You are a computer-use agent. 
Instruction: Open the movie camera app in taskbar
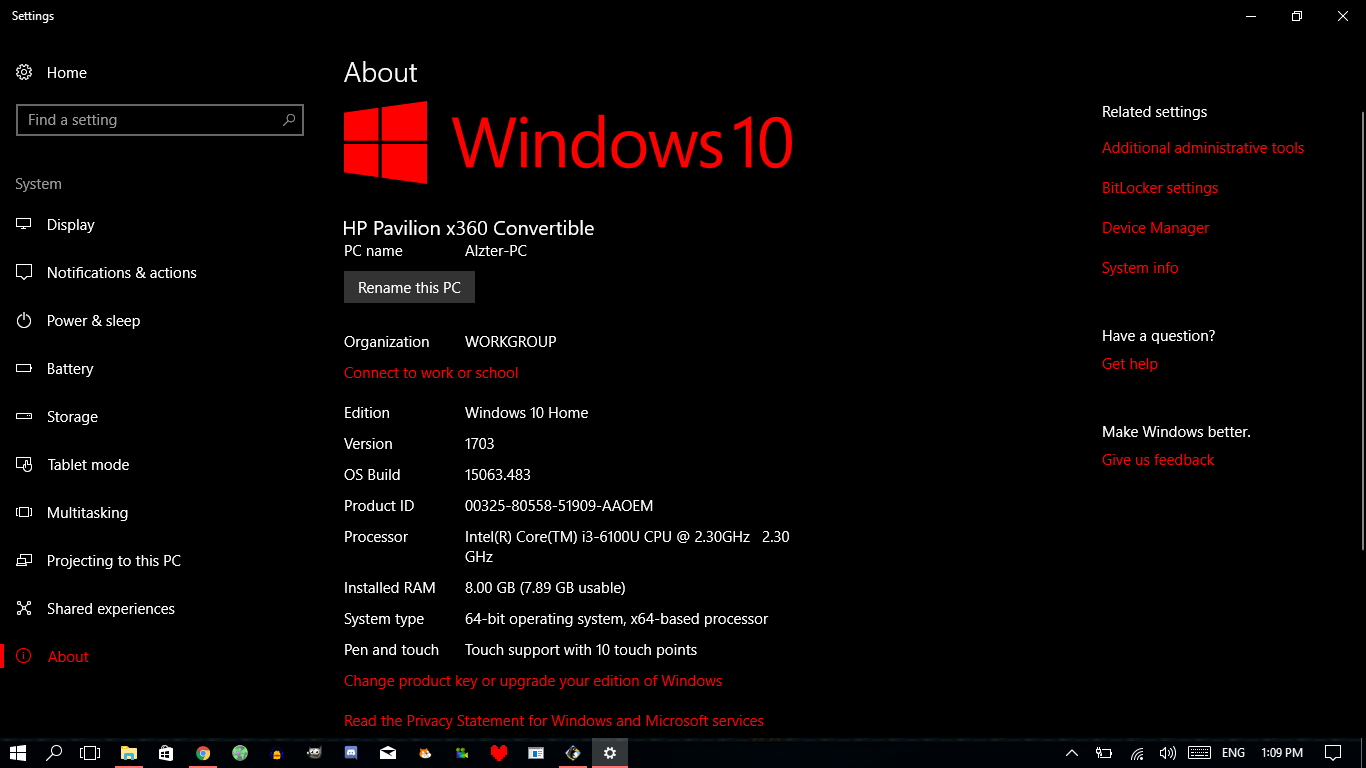coord(462,753)
